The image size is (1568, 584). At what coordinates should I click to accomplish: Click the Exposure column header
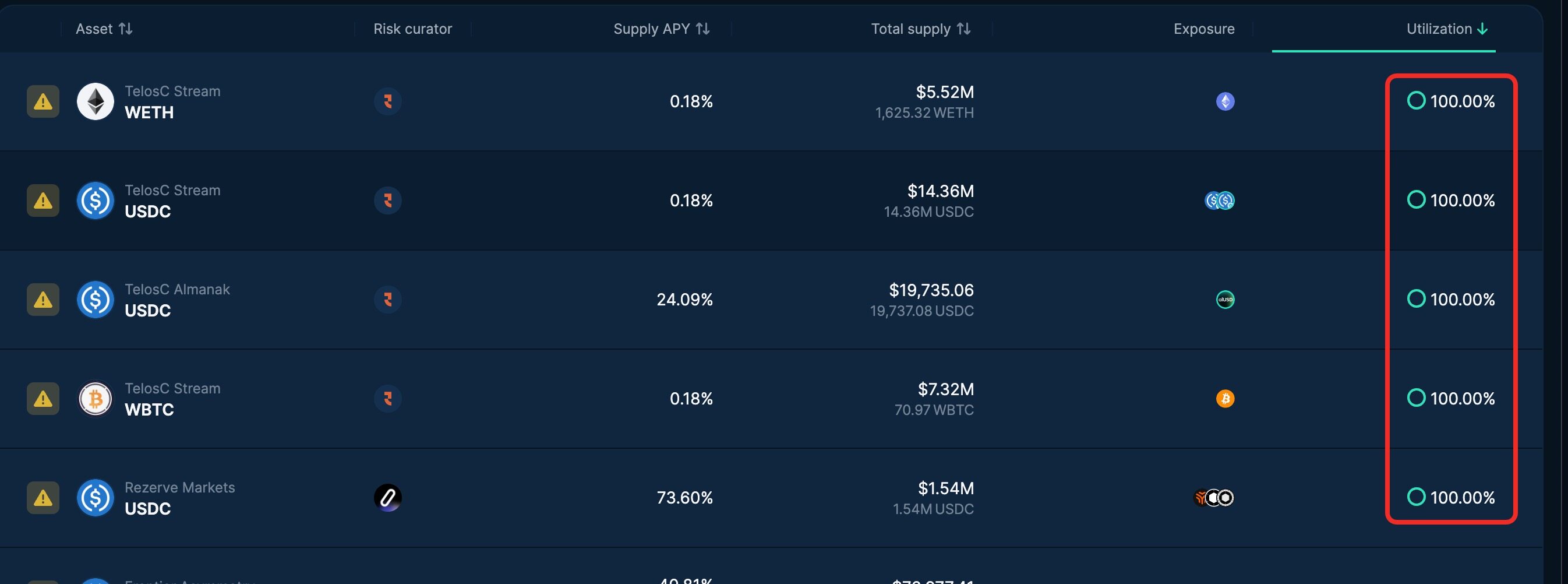pos(1203,29)
